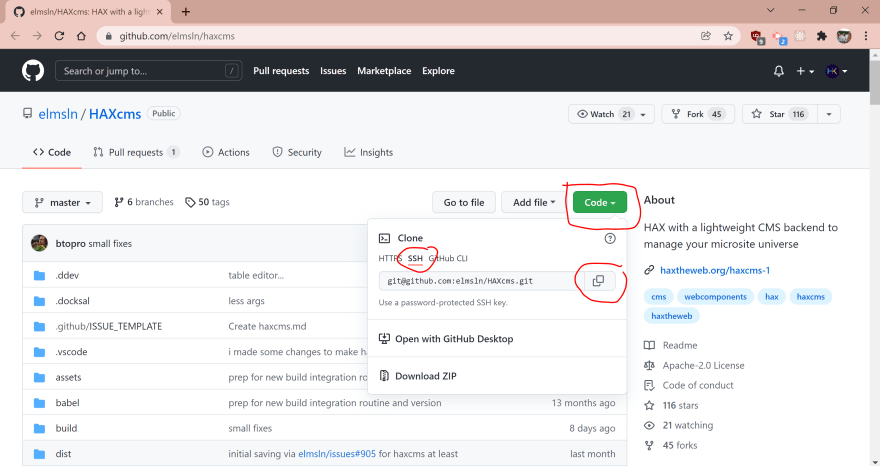Screen dimensions: 880x466
Task: Open the elmsln owner link
Action: coord(58,113)
